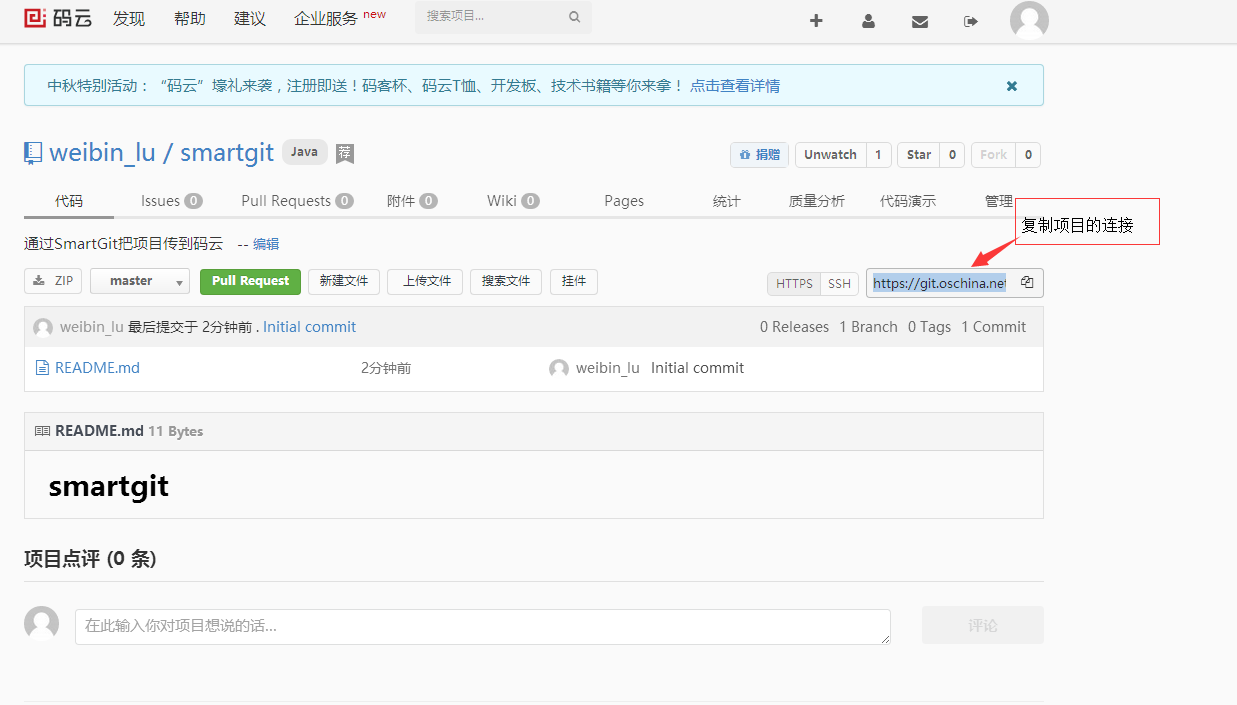The width and height of the screenshot is (1237, 705).
Task: Click the search magnifier icon
Action: coord(574,17)
